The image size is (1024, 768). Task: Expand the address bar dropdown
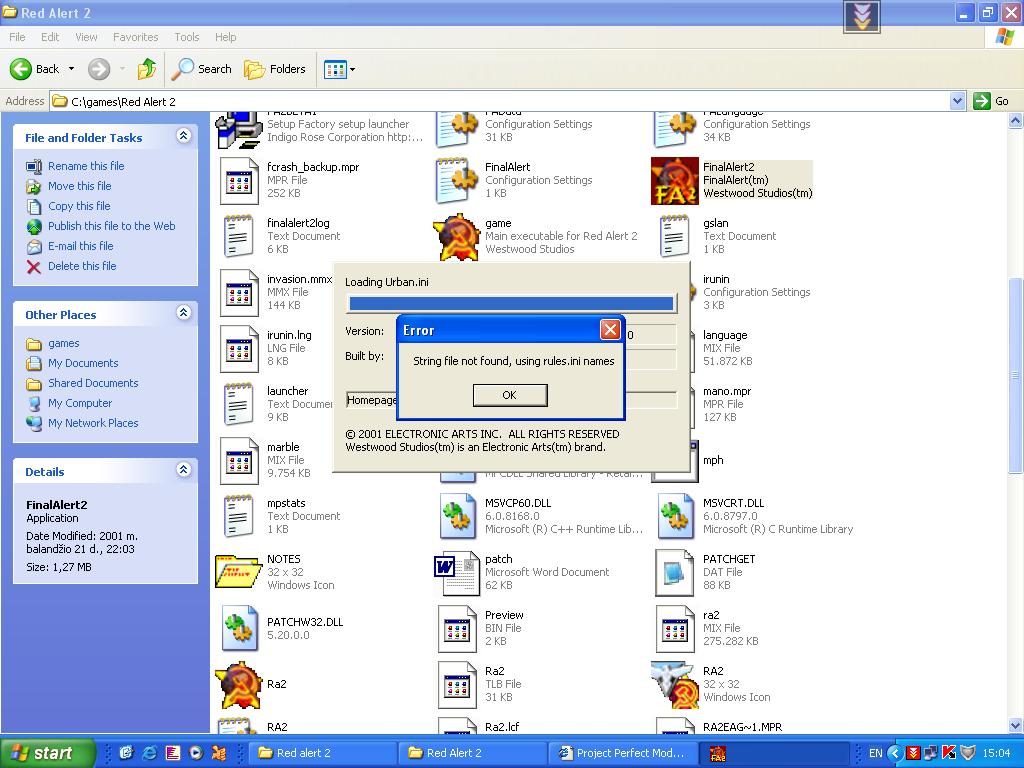957,101
